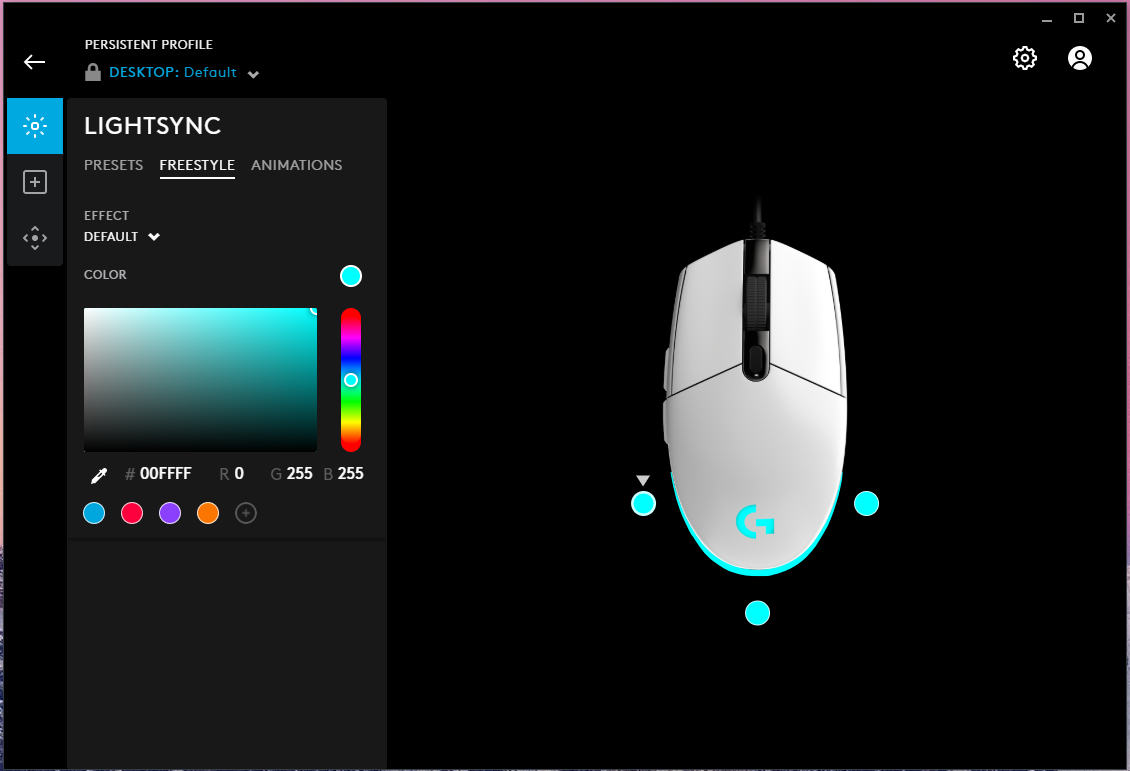Switch to the PRESETS tab
1130x771 pixels.
pyautogui.click(x=113, y=165)
